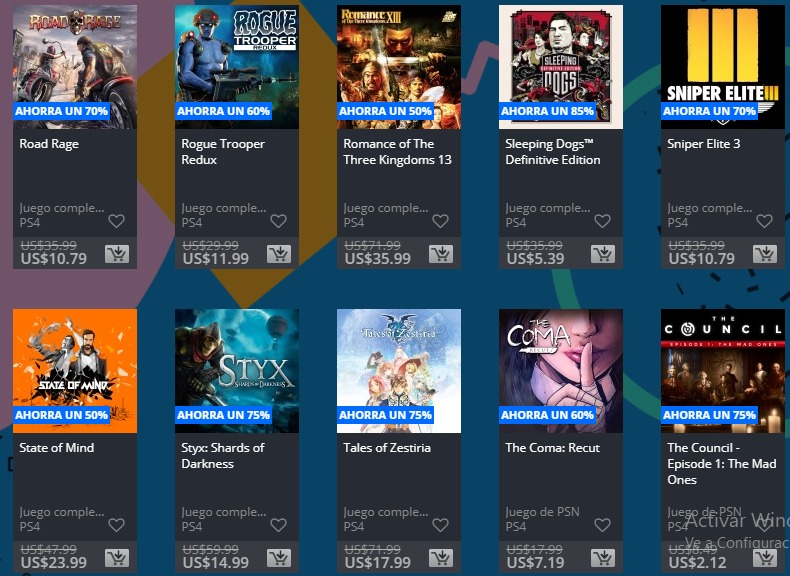Open The Council Episode 1 title link
790x576 pixels.
click(x=721, y=464)
